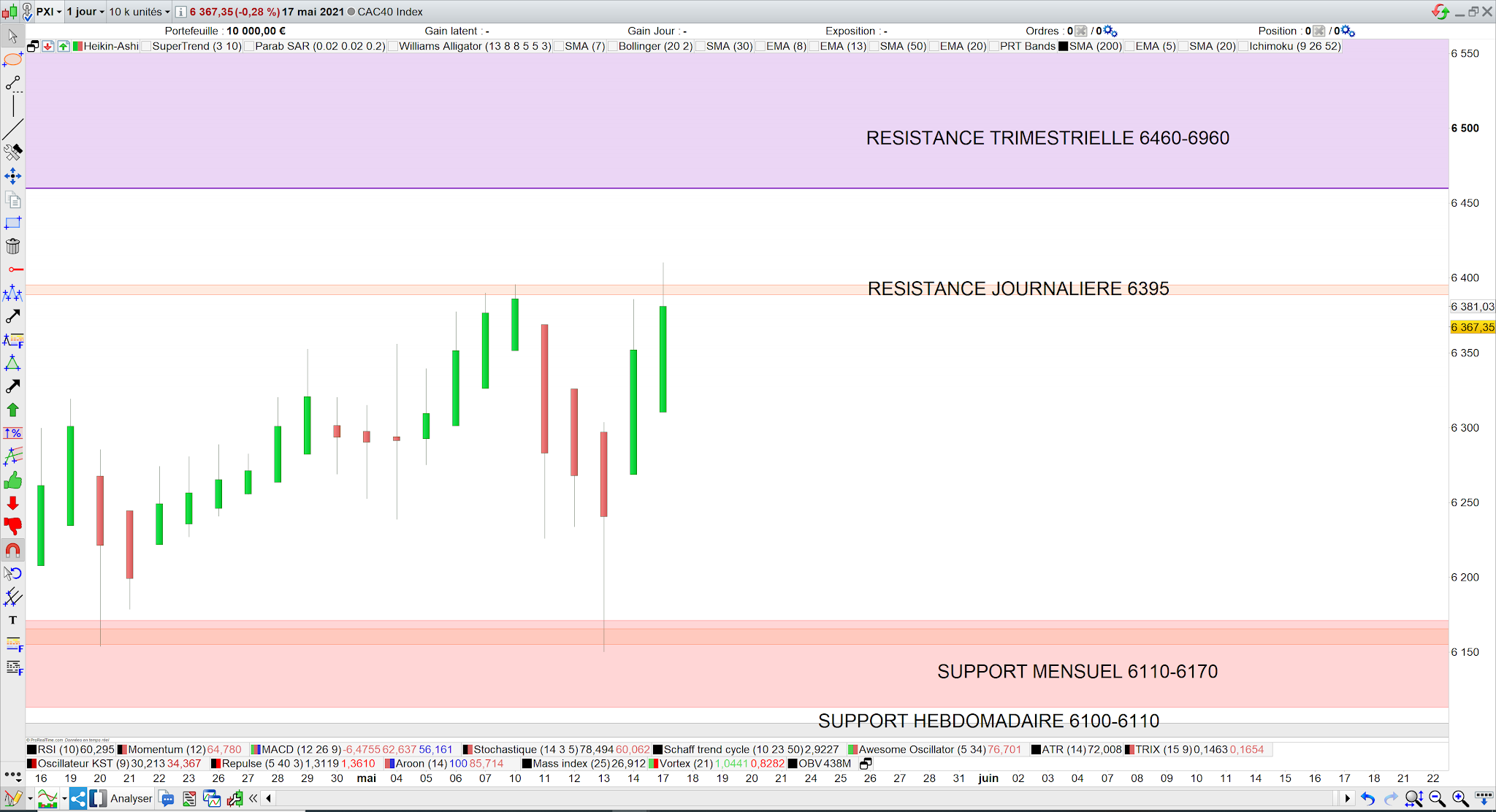Select the green up arrow marker tool
The image size is (1496, 812).
pyautogui.click(x=12, y=410)
